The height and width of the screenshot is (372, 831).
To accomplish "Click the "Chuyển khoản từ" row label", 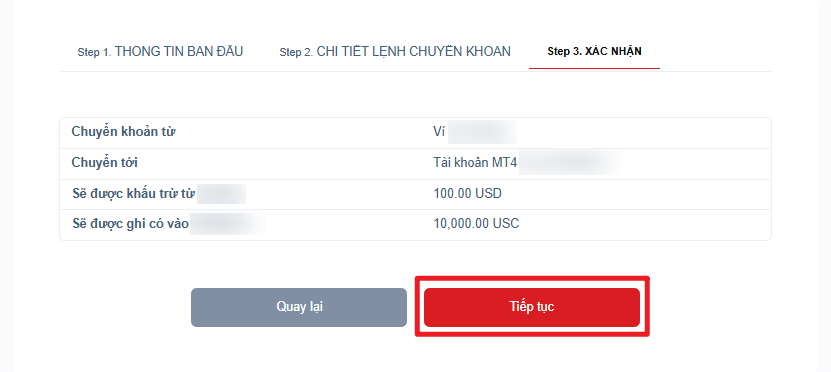I will 123,132.
